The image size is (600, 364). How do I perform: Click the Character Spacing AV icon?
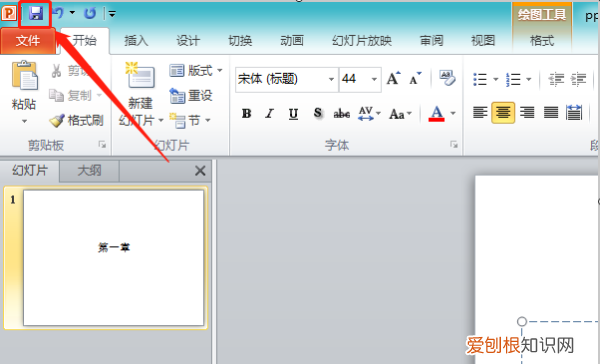(366, 113)
